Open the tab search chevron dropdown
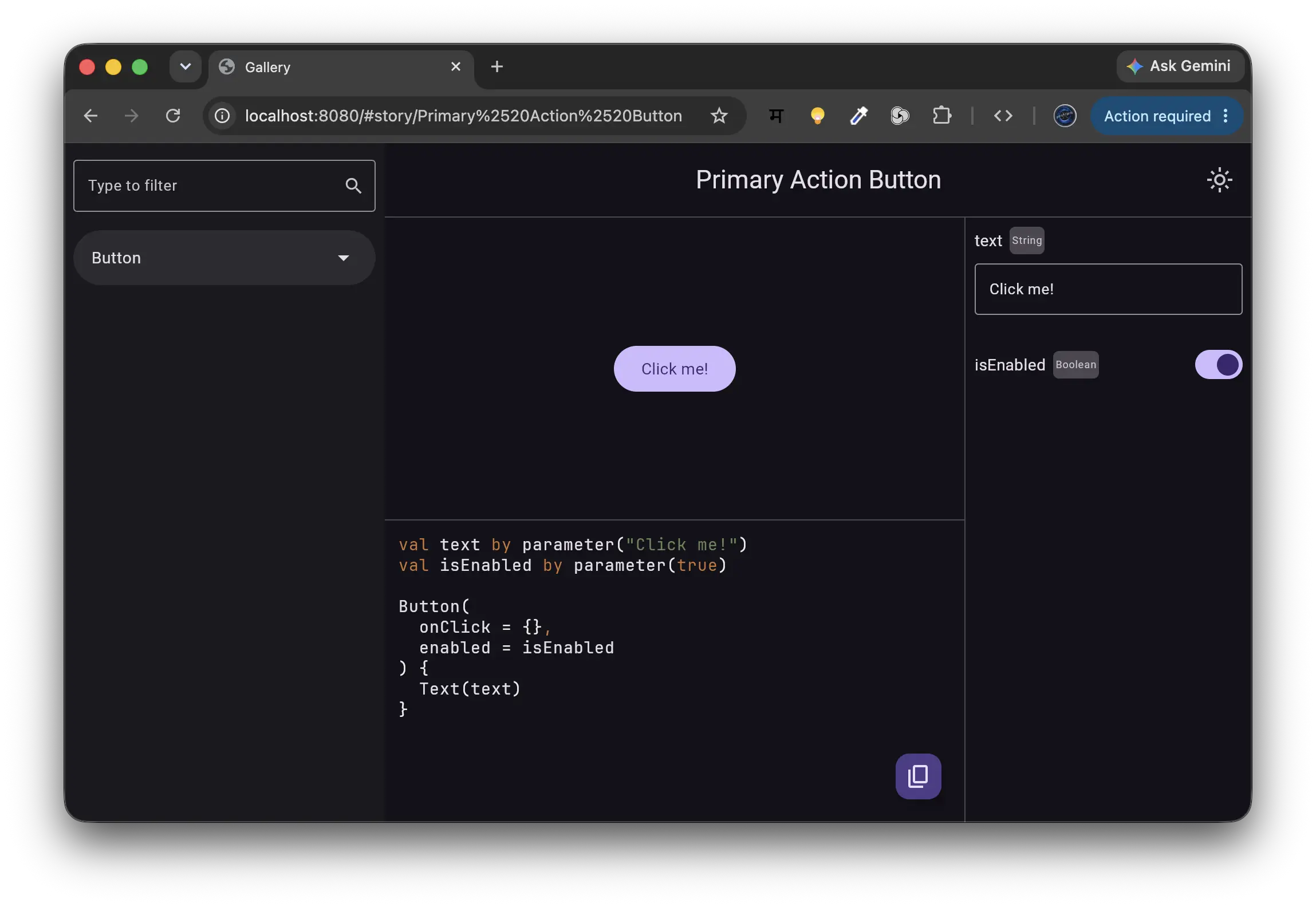Screen dimensions: 1316x907 [x=185, y=66]
